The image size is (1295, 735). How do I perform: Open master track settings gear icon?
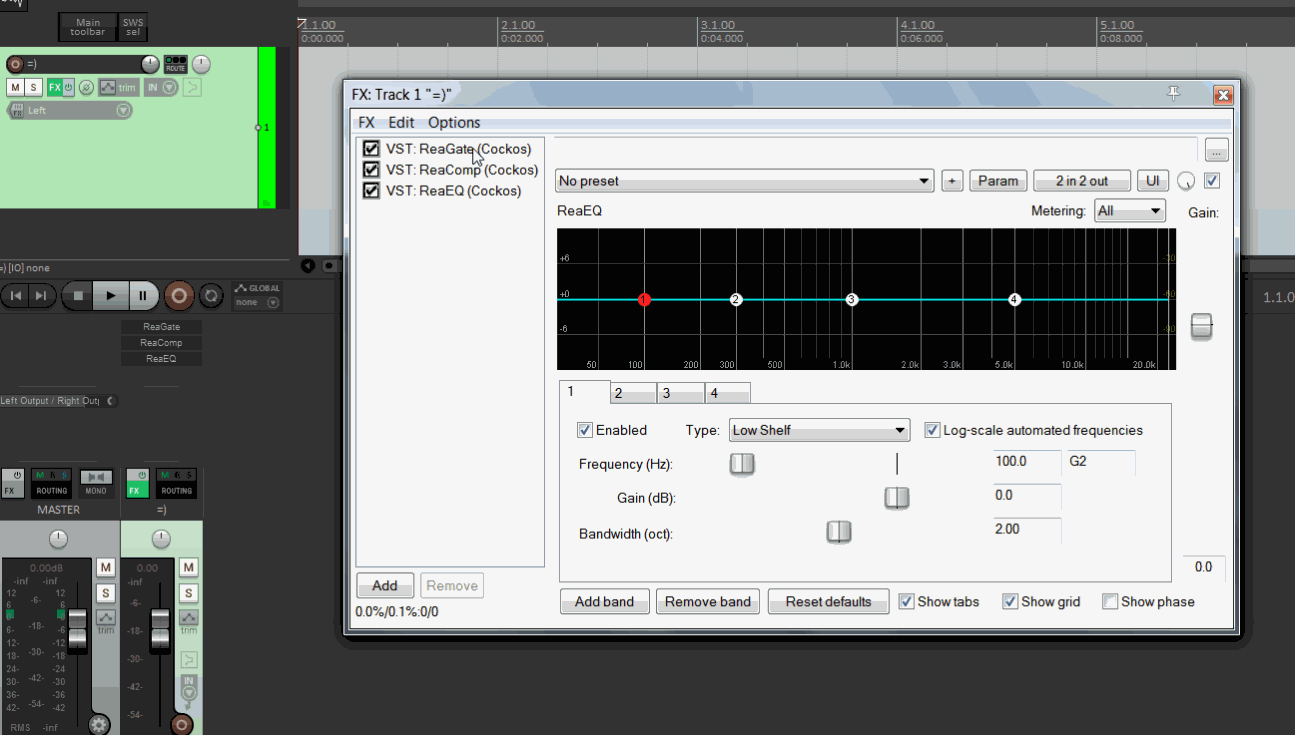[98, 725]
